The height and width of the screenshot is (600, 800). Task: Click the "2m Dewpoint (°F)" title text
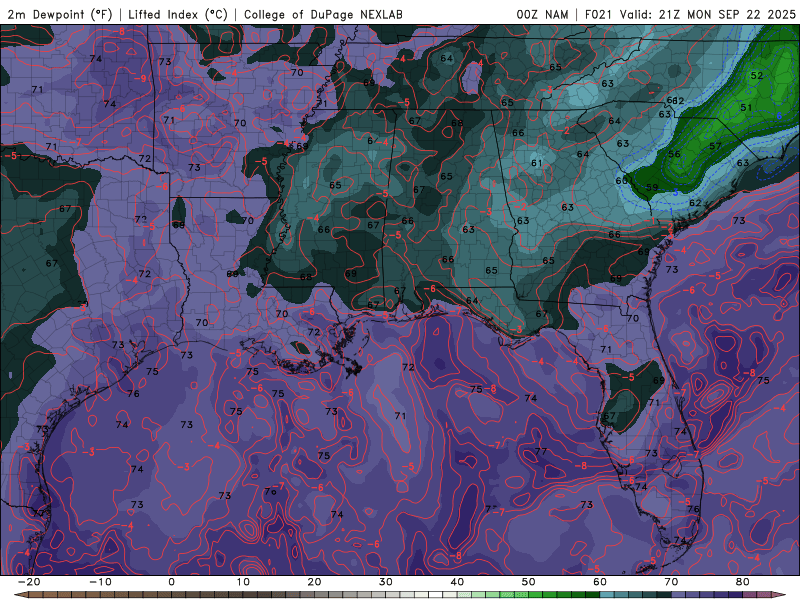tap(60, 14)
